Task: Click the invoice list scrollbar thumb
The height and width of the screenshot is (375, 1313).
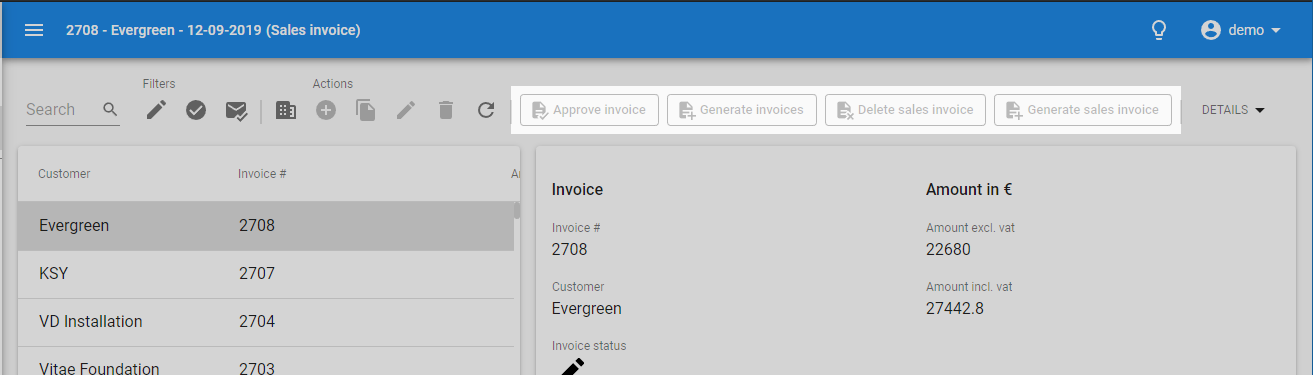Action: (517, 210)
